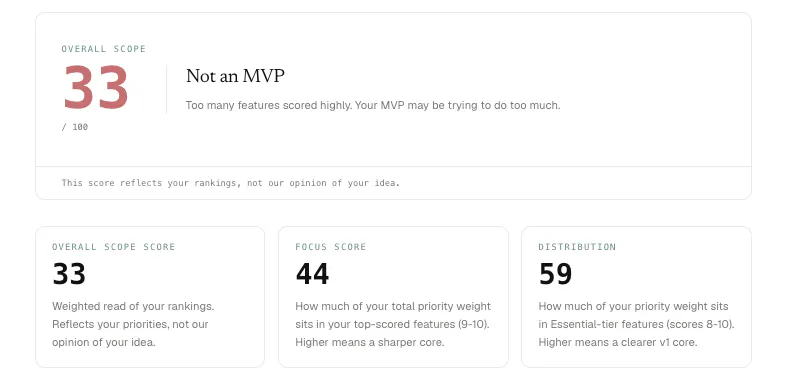
Task: Click 'Higher means a clearer v1 core' text
Action: 618,342
